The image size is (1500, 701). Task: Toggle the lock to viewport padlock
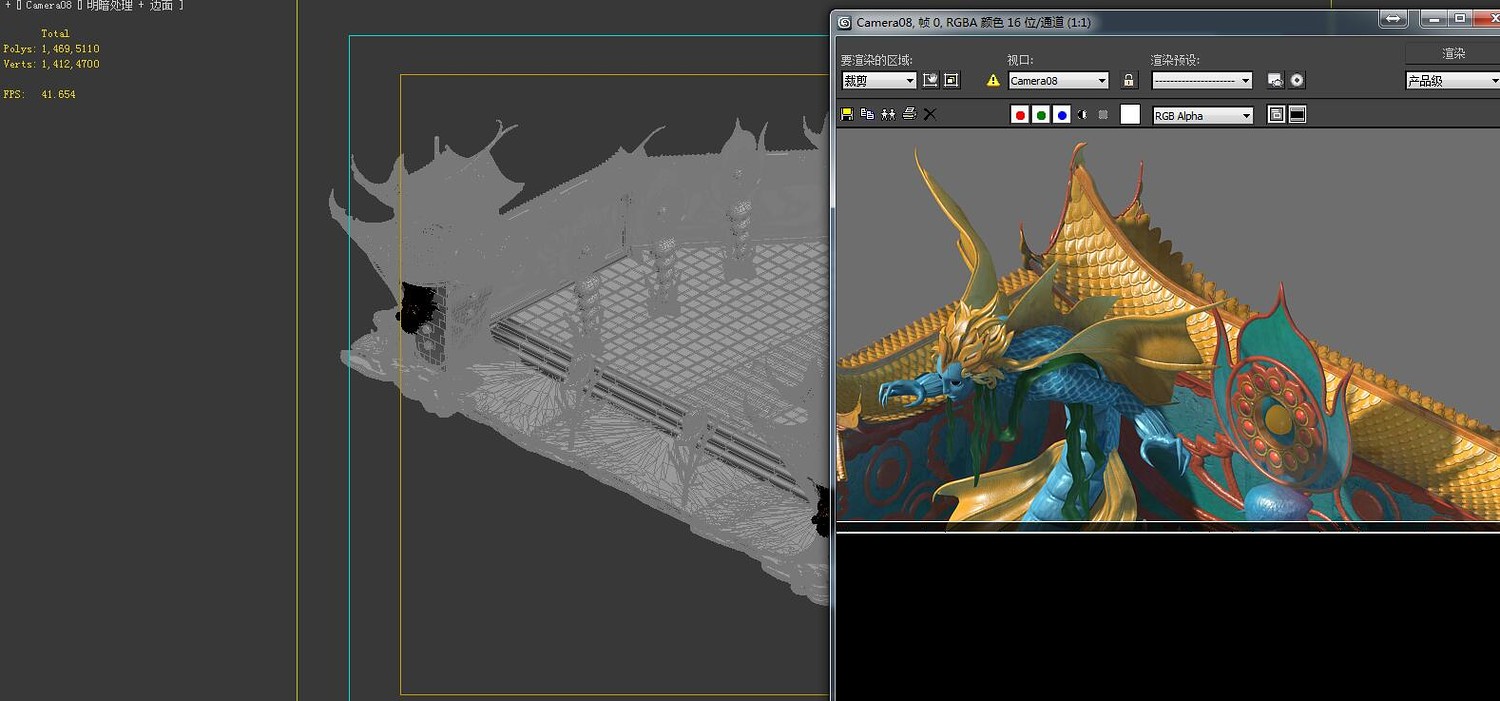coord(1129,80)
